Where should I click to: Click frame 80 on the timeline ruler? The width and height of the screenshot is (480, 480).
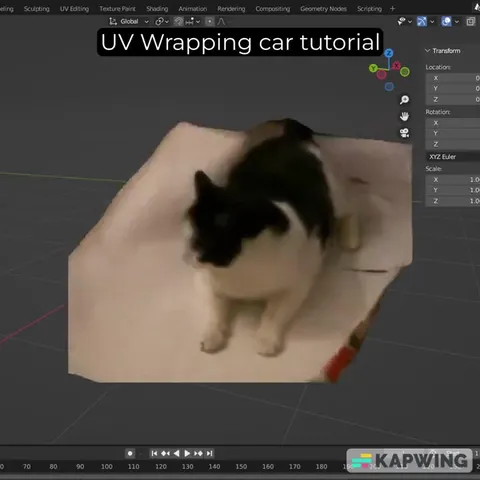pos(53,466)
